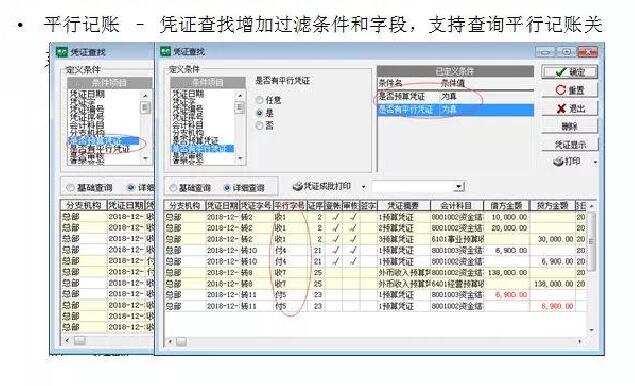Switch to 基础查询 mode in right window
Screen dimensions: 635x386
click(173, 188)
